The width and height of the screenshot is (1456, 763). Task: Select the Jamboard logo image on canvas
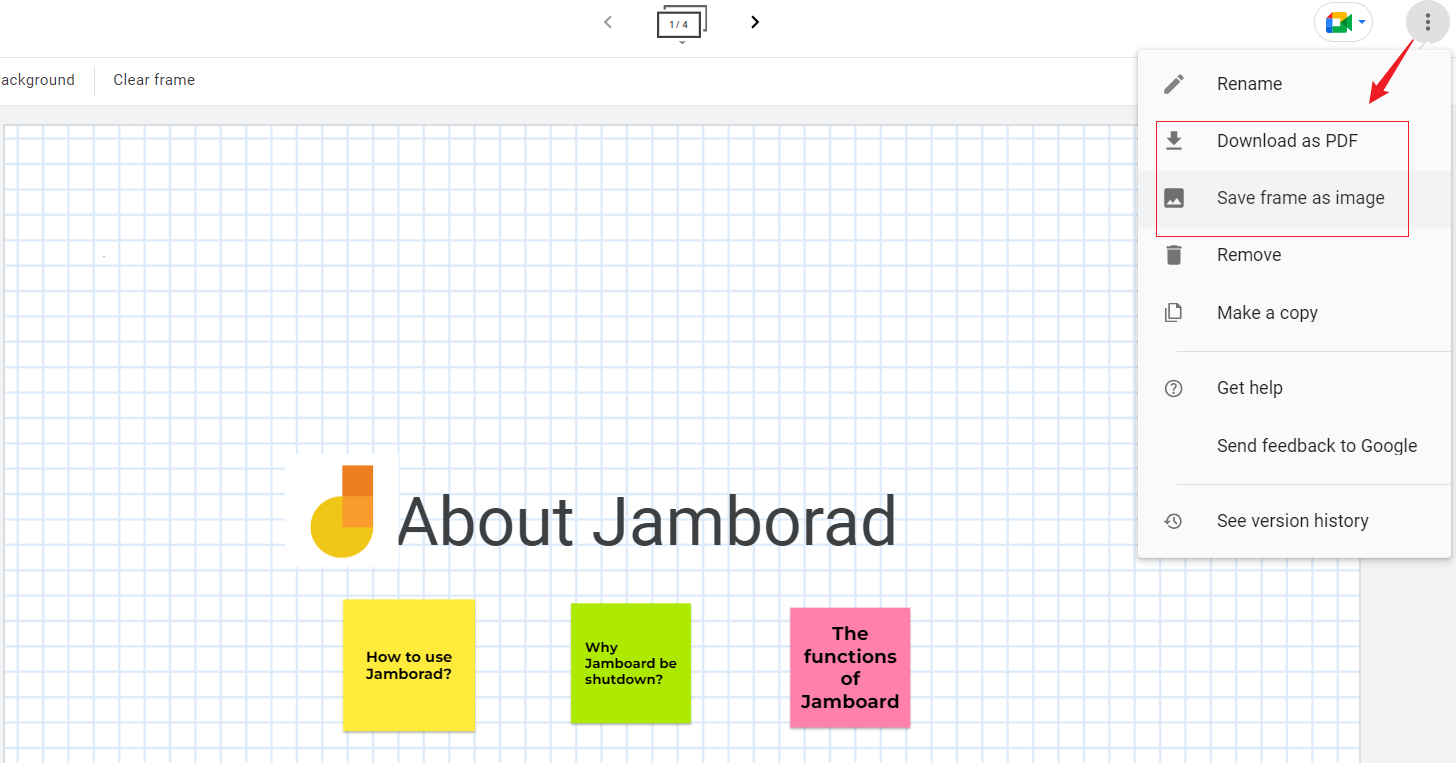(x=342, y=511)
